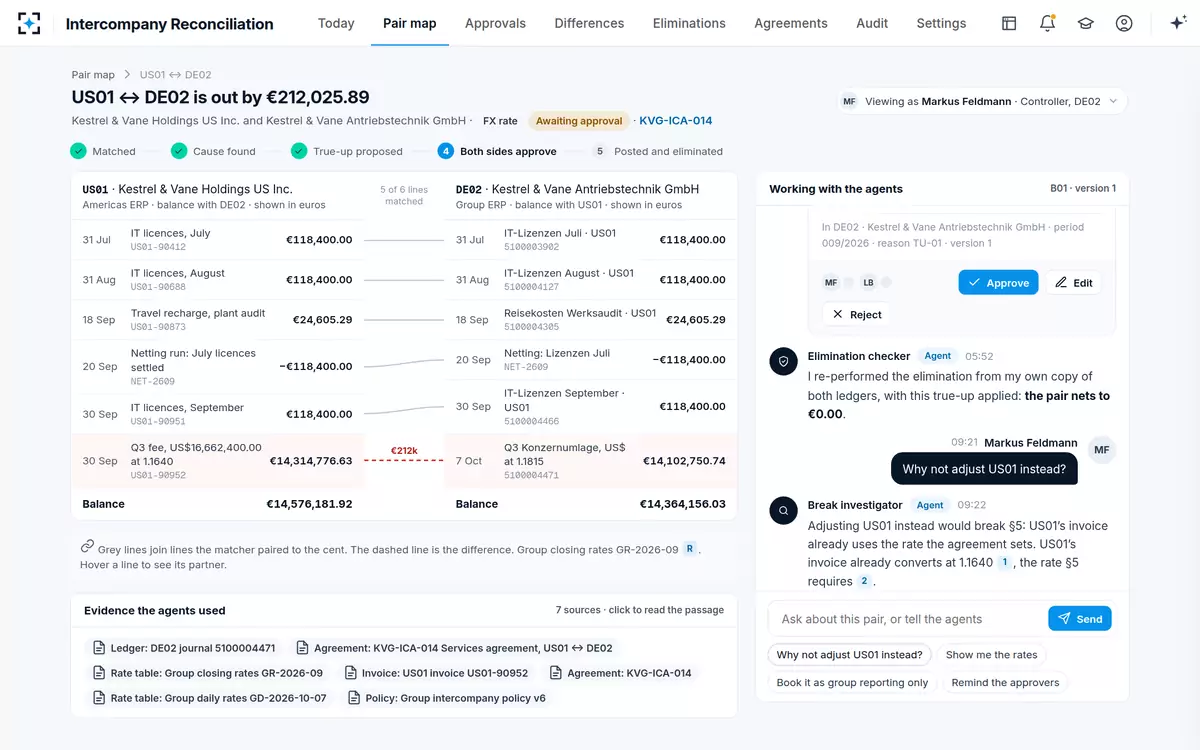Open the AI sparkle assistant icon
The width and height of the screenshot is (1200, 750).
tap(1178, 23)
